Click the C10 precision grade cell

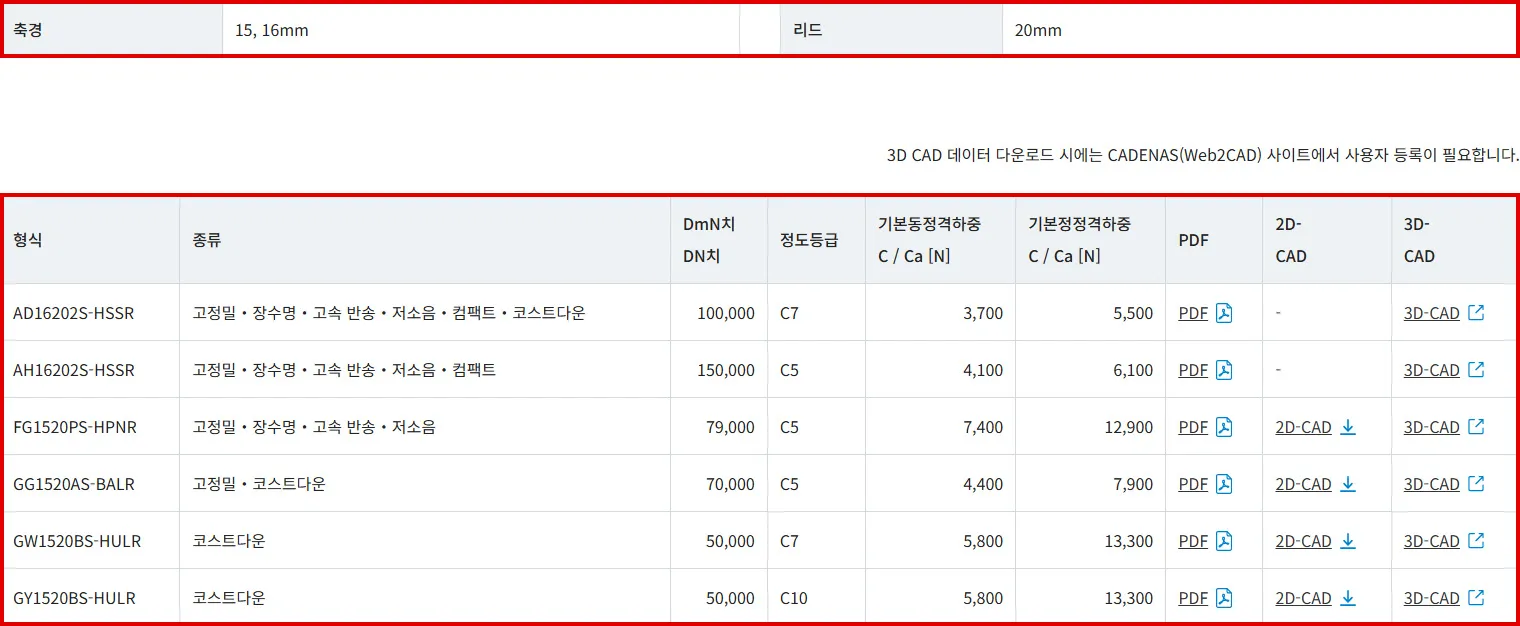795,598
